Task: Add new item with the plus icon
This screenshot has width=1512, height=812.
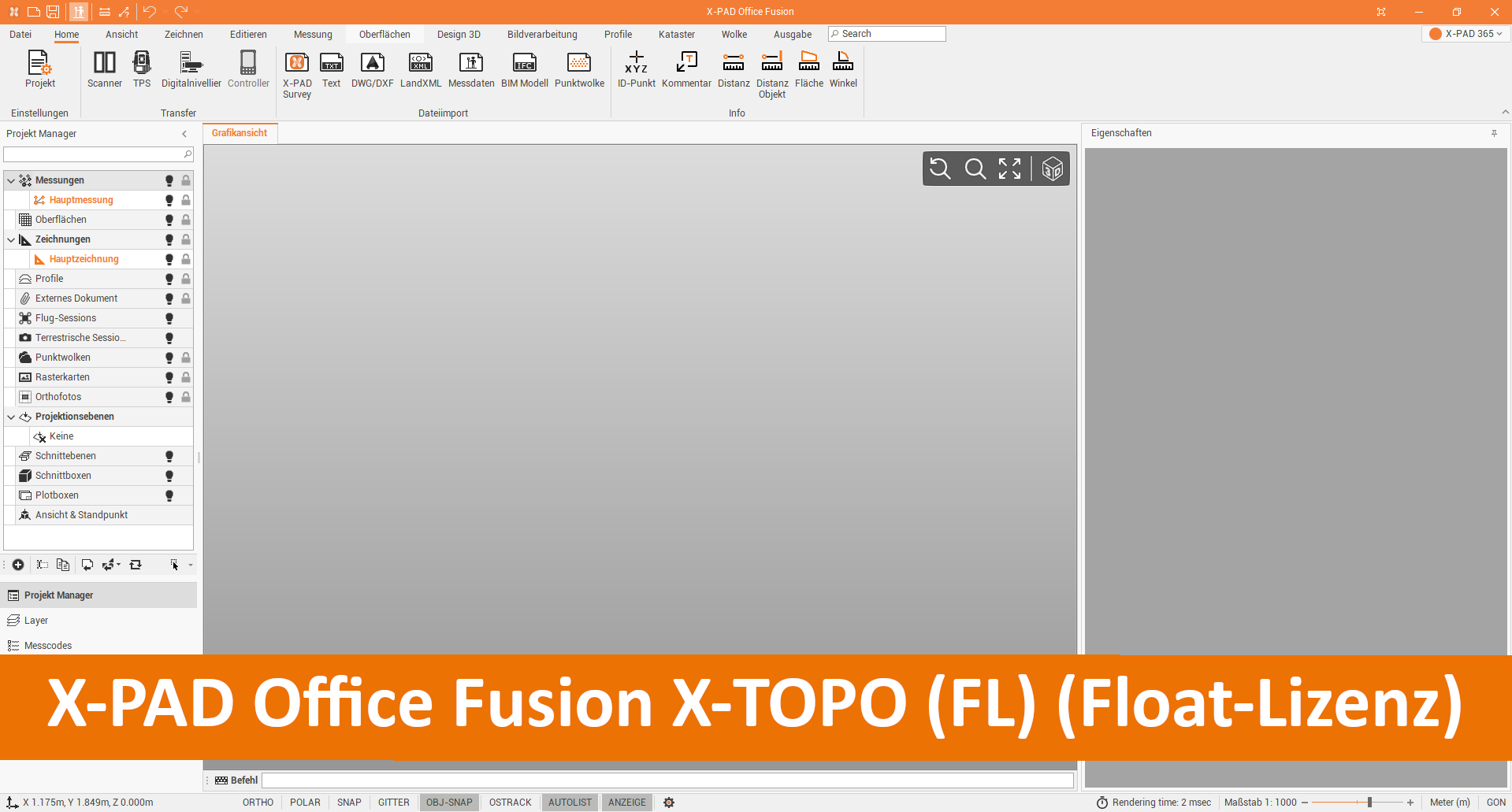Action: (x=18, y=565)
